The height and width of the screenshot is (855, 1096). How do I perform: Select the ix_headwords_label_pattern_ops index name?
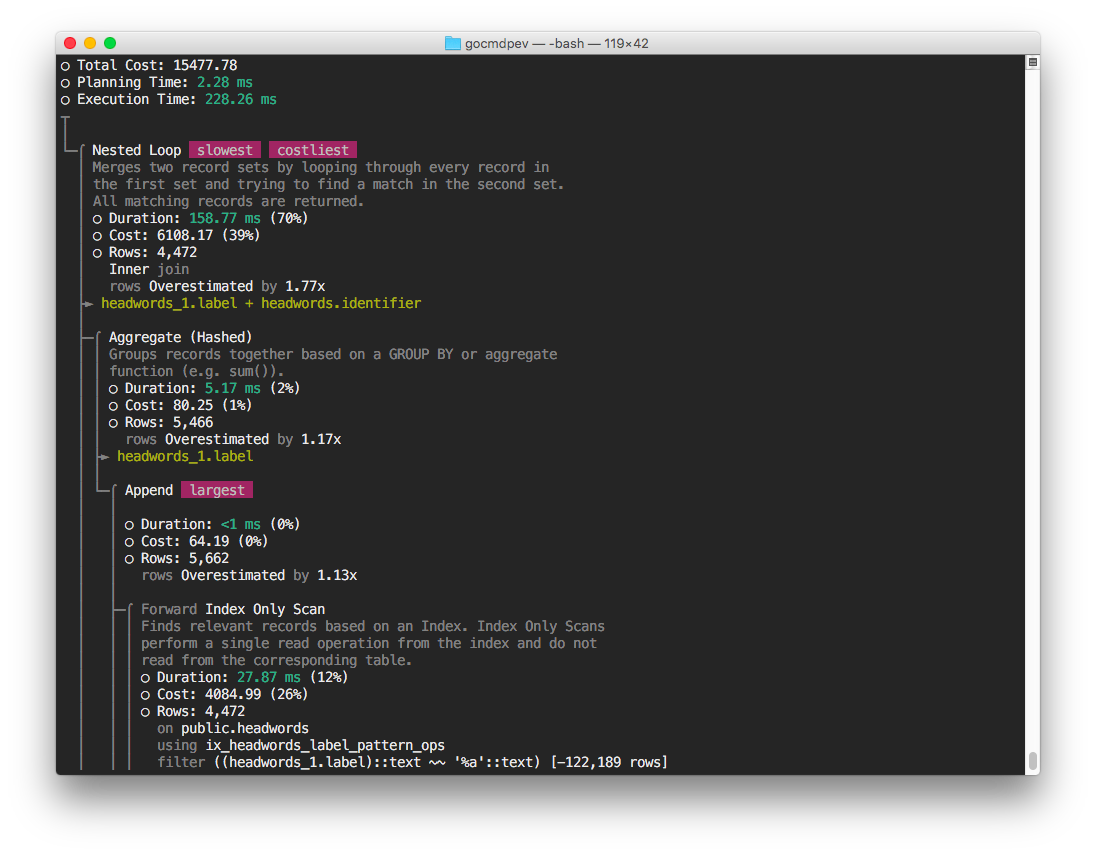[324, 745]
